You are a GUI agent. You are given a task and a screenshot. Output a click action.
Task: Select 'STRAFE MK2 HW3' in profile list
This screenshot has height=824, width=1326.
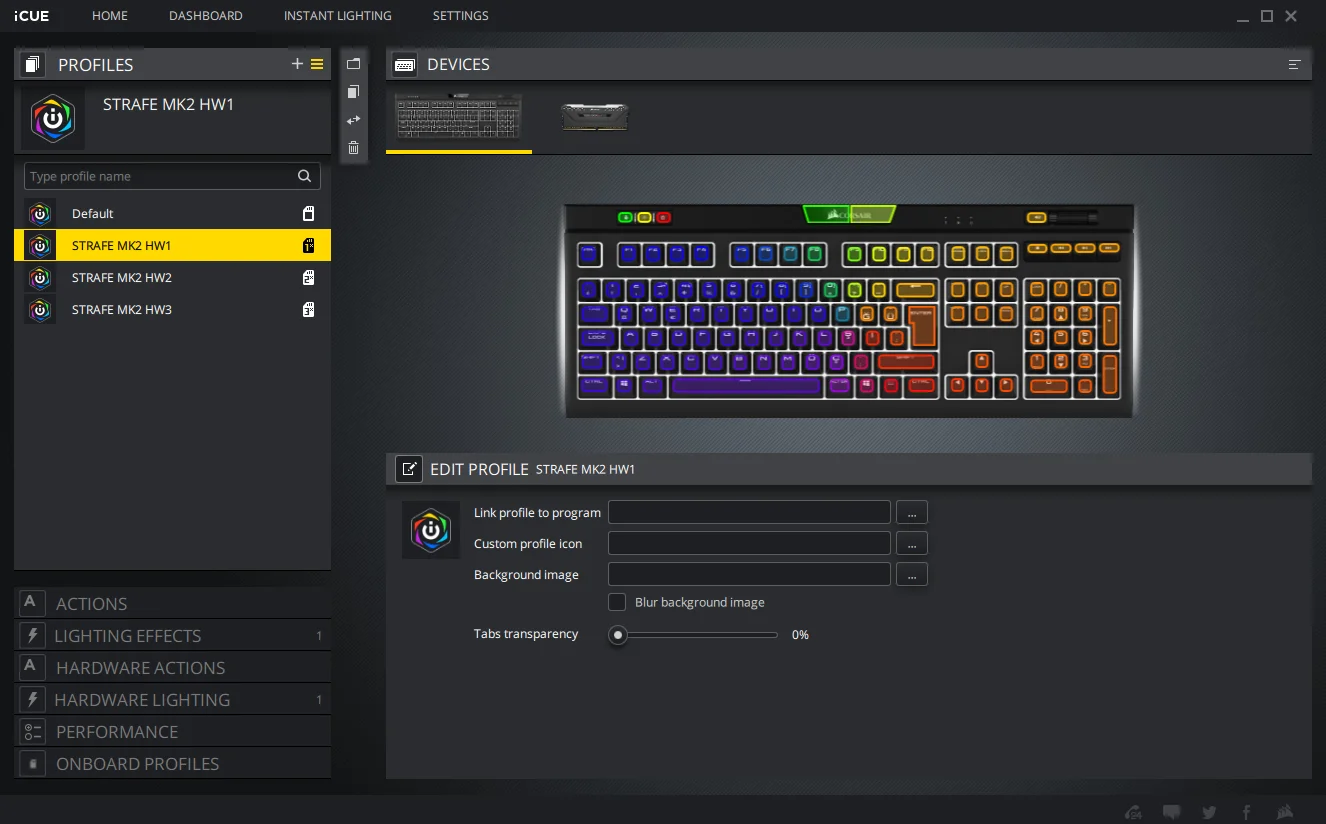172,309
